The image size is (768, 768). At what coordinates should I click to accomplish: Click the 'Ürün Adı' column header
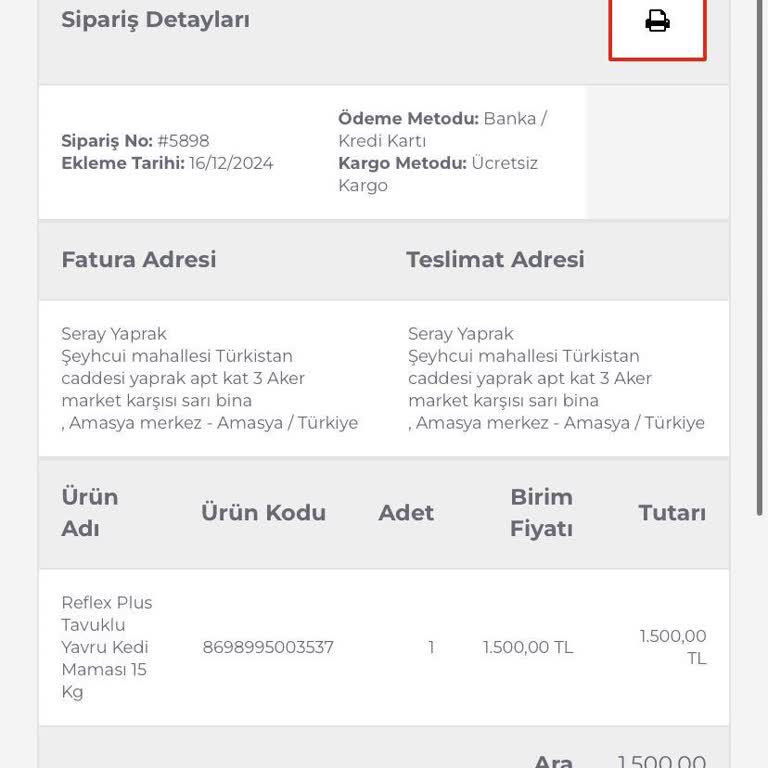click(x=90, y=513)
